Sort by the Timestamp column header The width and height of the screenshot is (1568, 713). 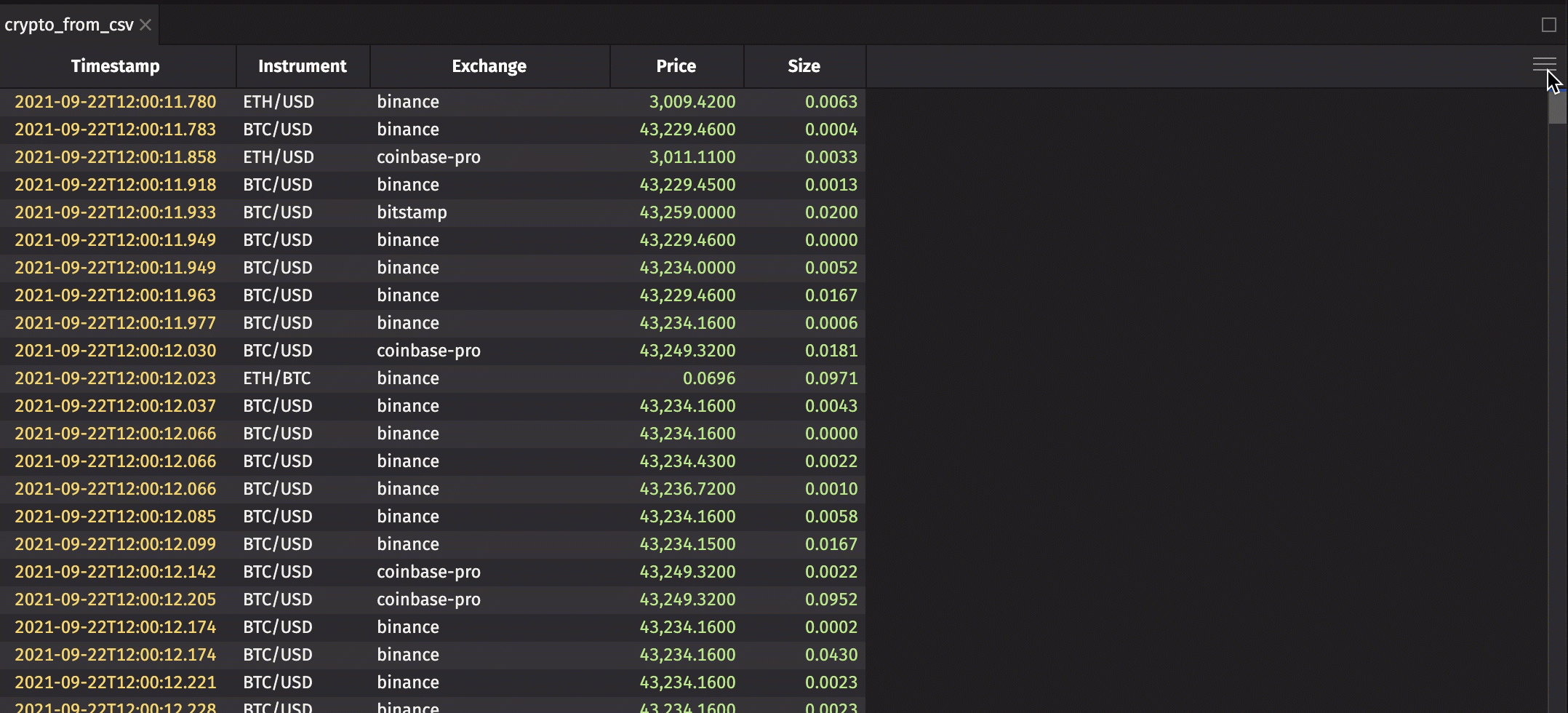click(116, 66)
